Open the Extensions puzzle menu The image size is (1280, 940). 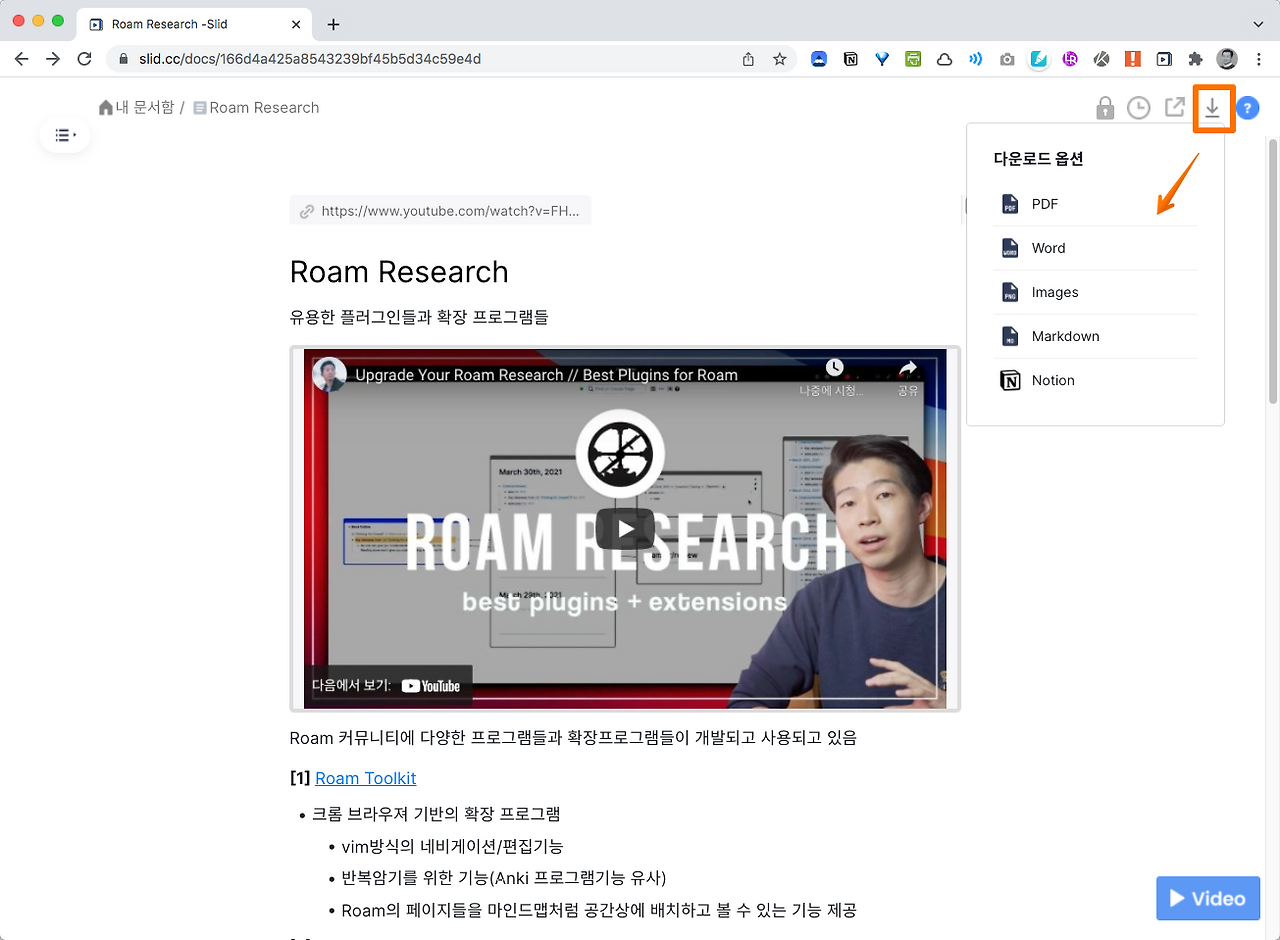[x=1195, y=59]
